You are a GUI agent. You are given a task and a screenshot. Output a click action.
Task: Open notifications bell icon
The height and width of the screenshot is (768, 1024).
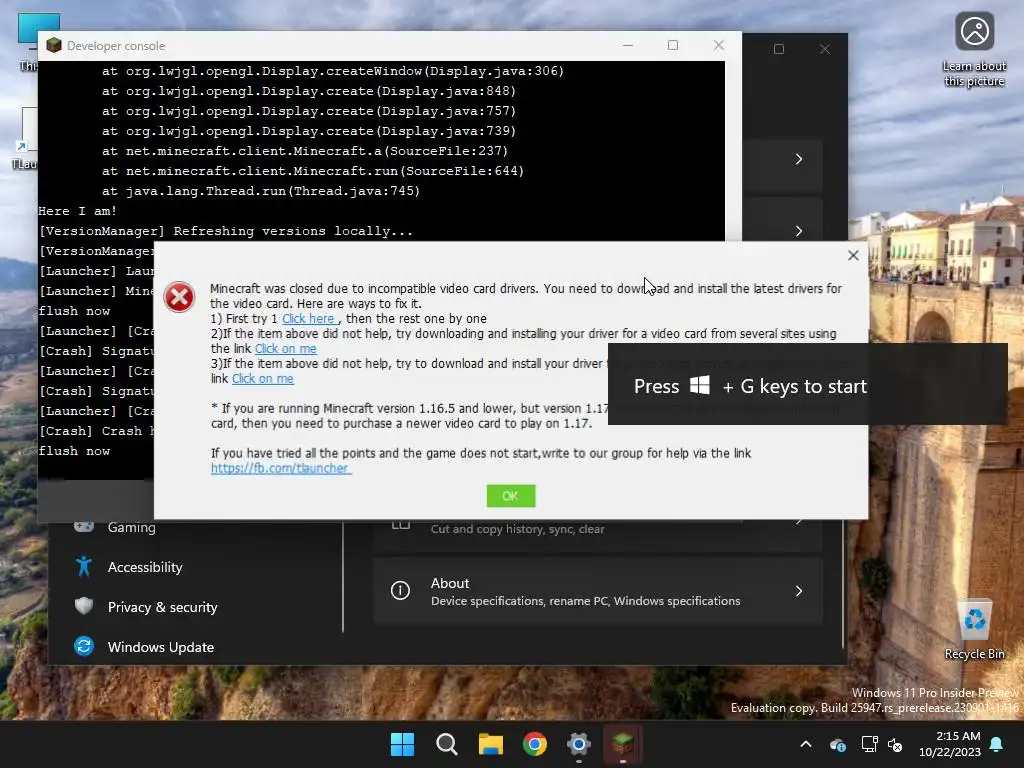997,744
